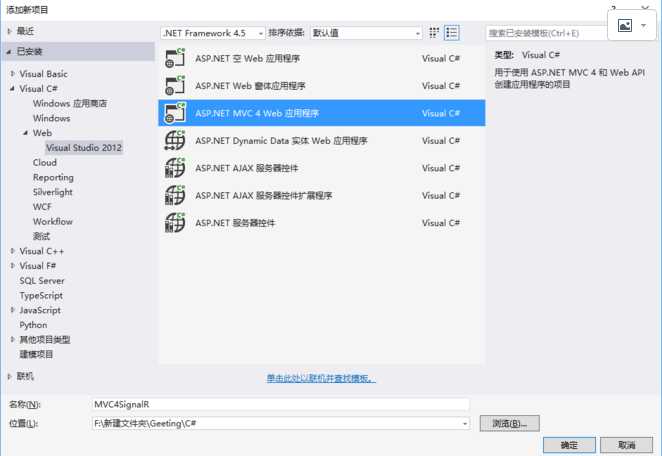Click the ASP.NET AJAX server control icon
The image size is (662, 456).
175,168
